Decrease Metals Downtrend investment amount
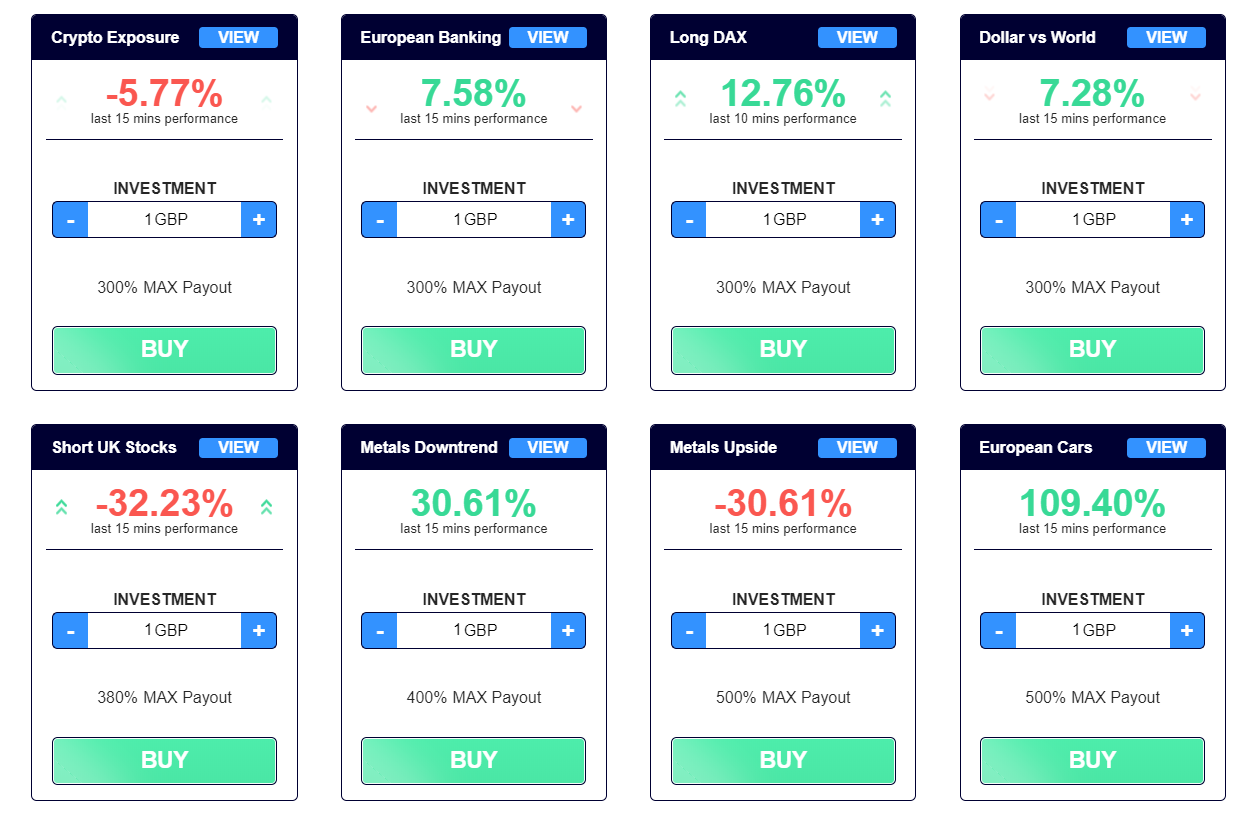Screen dimensions: 1258x816 click(380, 630)
